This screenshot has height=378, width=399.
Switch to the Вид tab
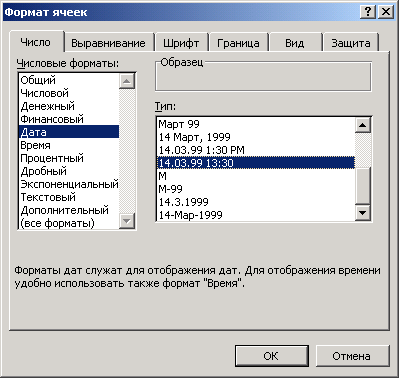(295, 43)
